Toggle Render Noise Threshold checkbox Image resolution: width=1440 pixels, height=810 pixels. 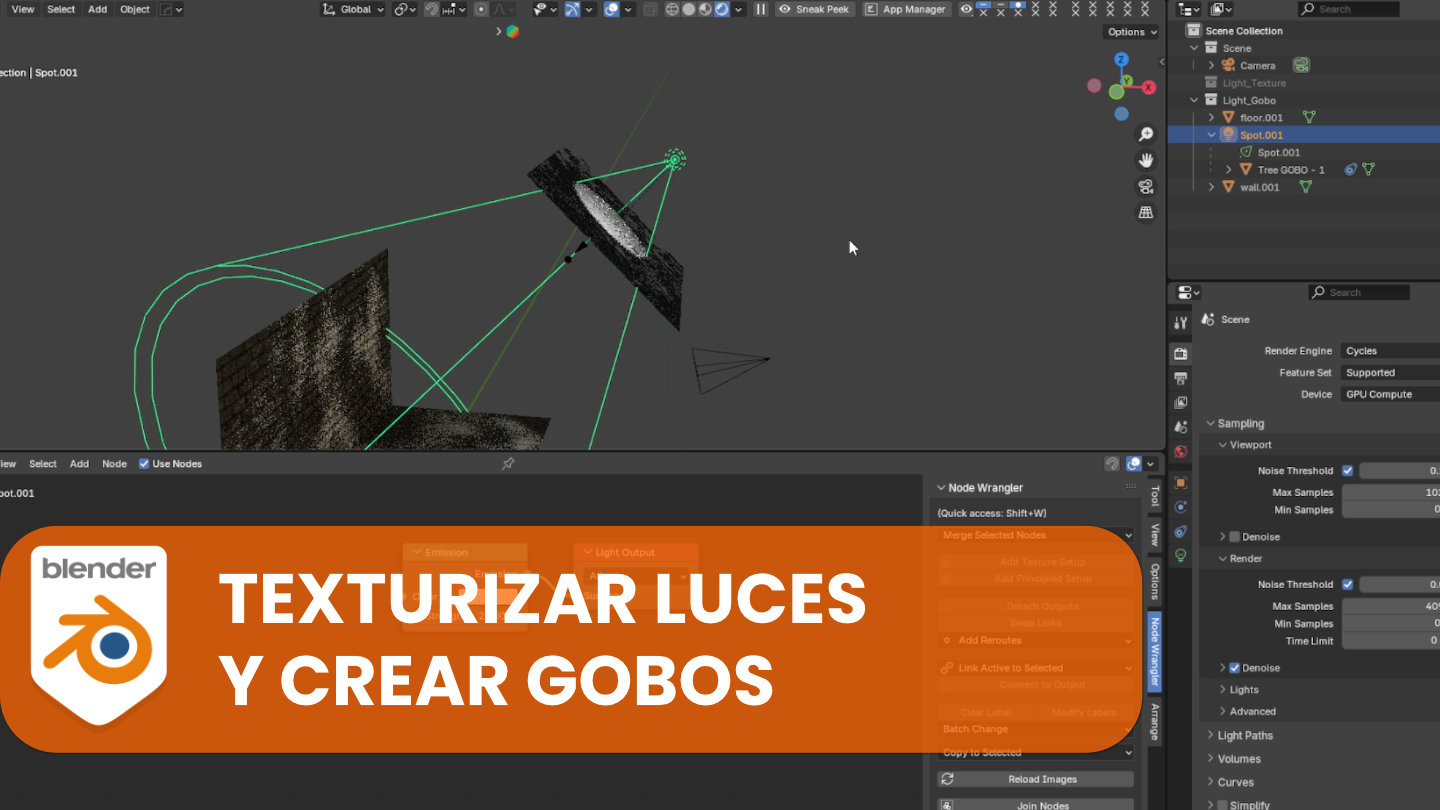click(1347, 585)
